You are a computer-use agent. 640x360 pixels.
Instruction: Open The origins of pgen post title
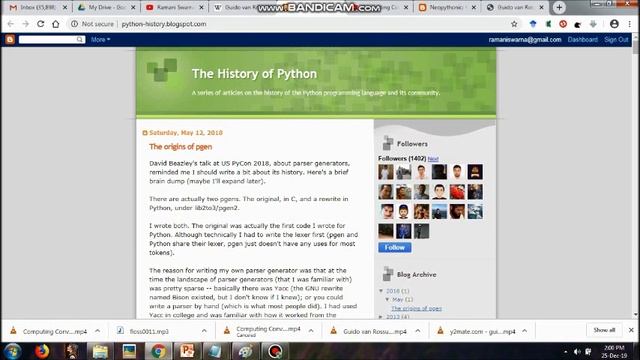tap(180, 147)
